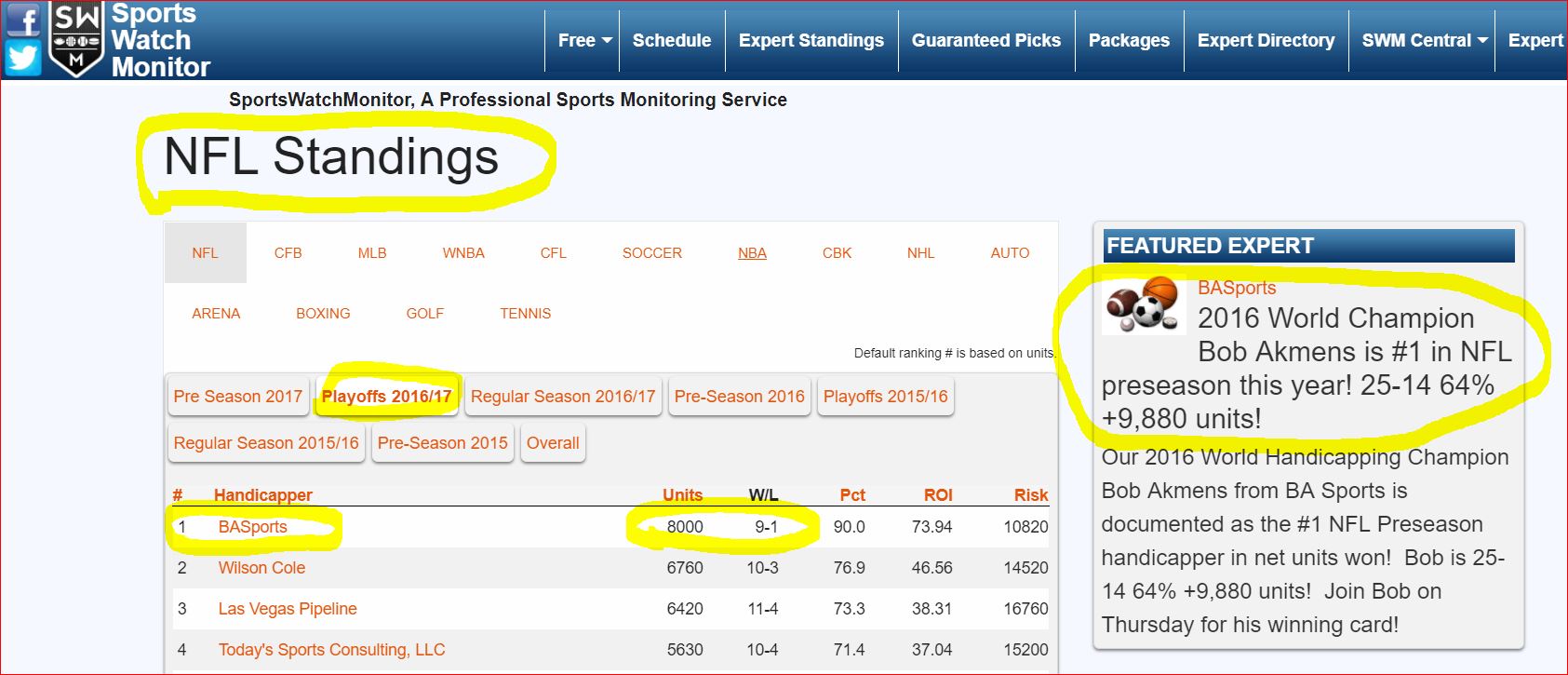Viewport: 1568px width, 675px height.
Task: Open the Twitter bird icon
Action: click(23, 58)
